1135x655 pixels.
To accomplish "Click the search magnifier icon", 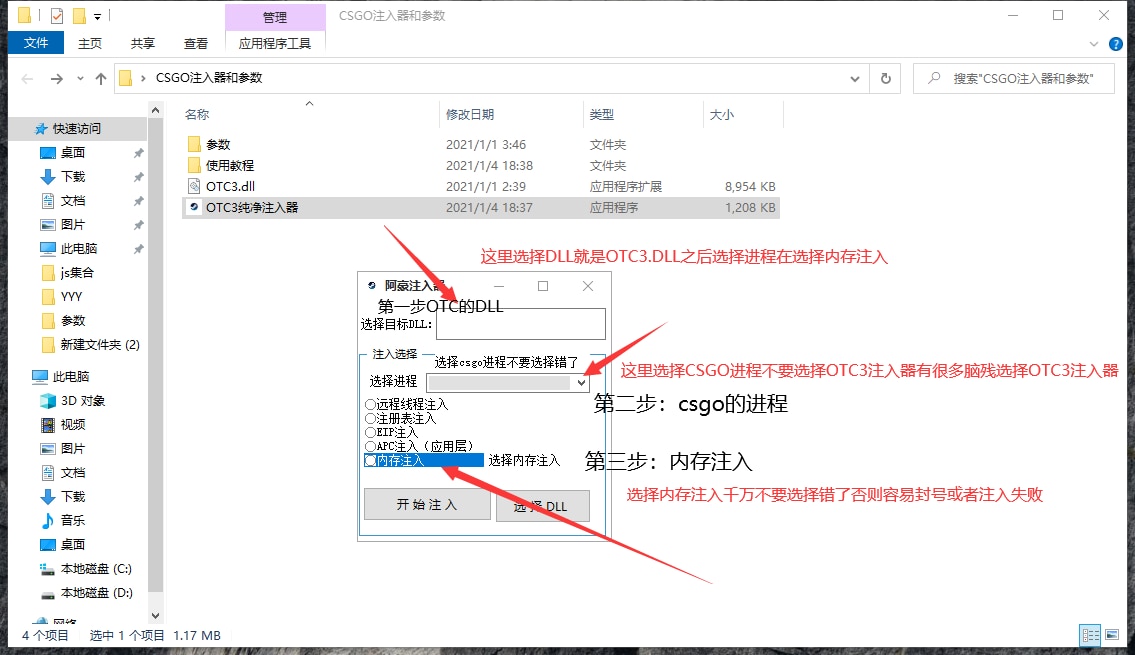I will (934, 78).
